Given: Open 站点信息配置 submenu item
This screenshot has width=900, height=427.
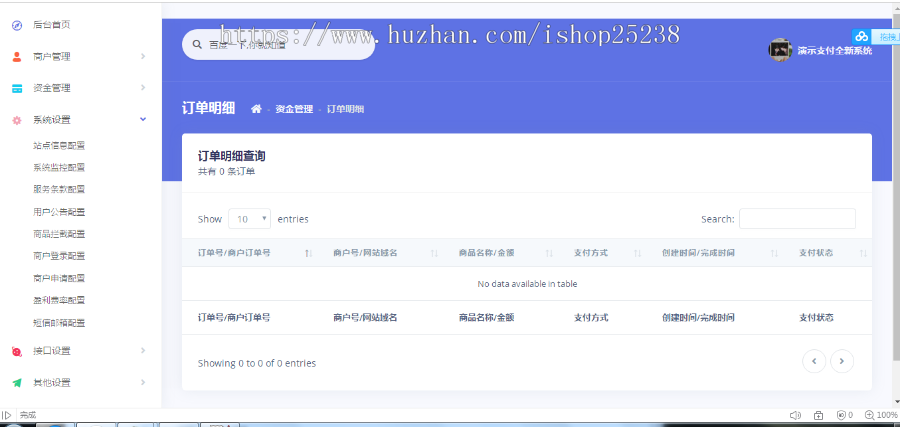Looking at the screenshot, I should (59, 146).
